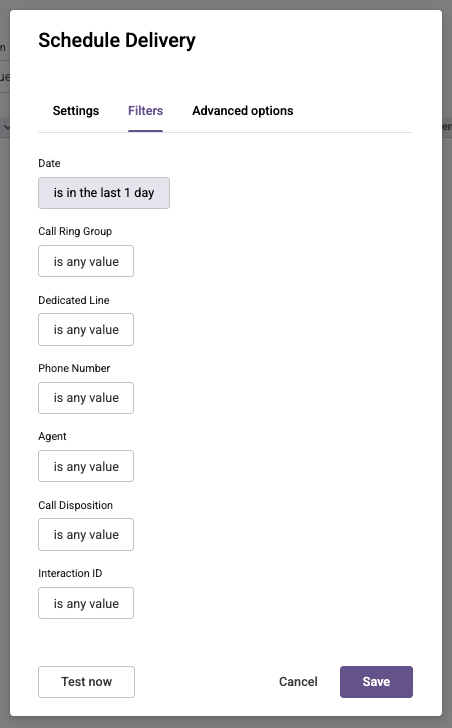452x728 pixels.
Task: Open the Call Disposition filter value
Action: tap(86, 534)
